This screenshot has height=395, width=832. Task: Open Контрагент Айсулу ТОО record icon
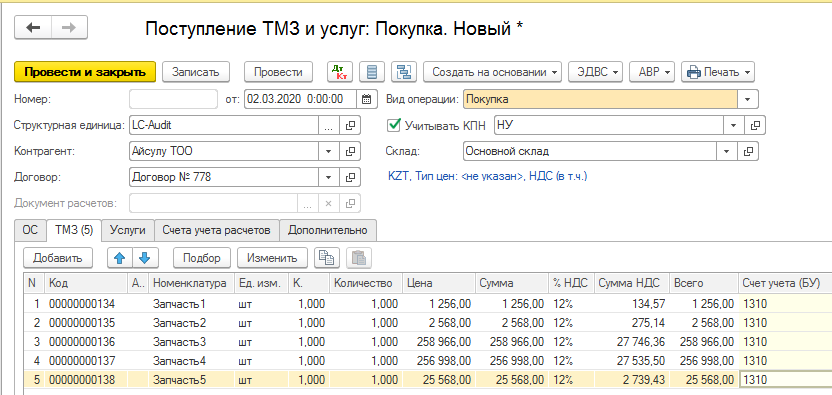point(350,151)
